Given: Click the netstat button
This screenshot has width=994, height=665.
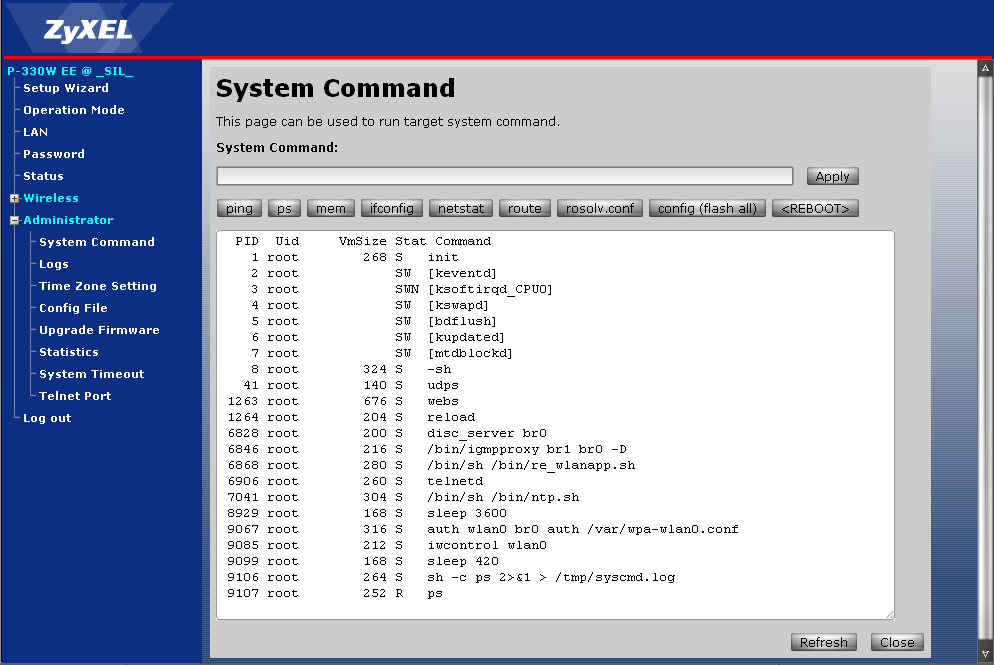Looking at the screenshot, I should pyautogui.click(x=461, y=209).
